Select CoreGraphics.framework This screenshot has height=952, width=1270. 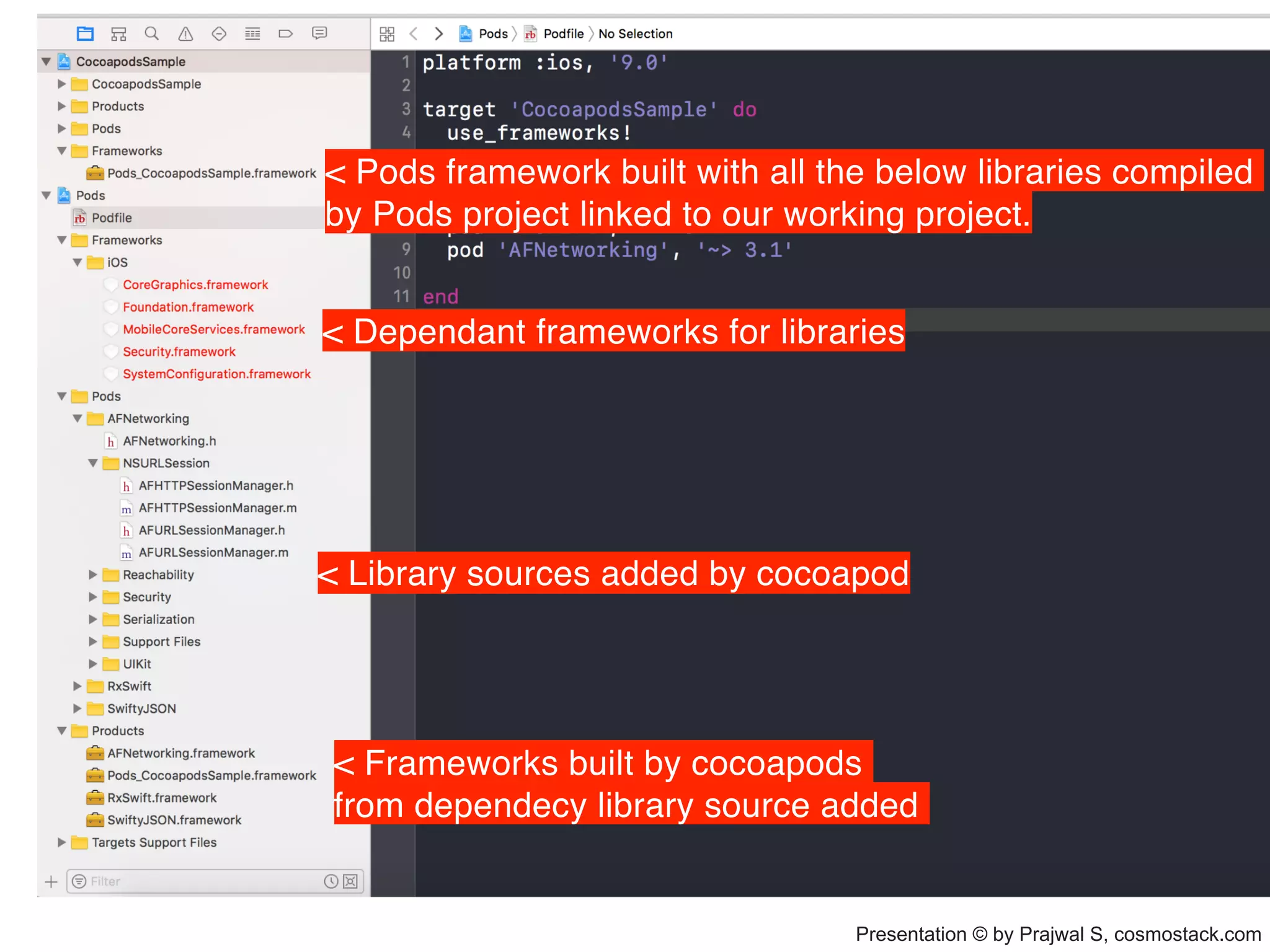pyautogui.click(x=195, y=284)
